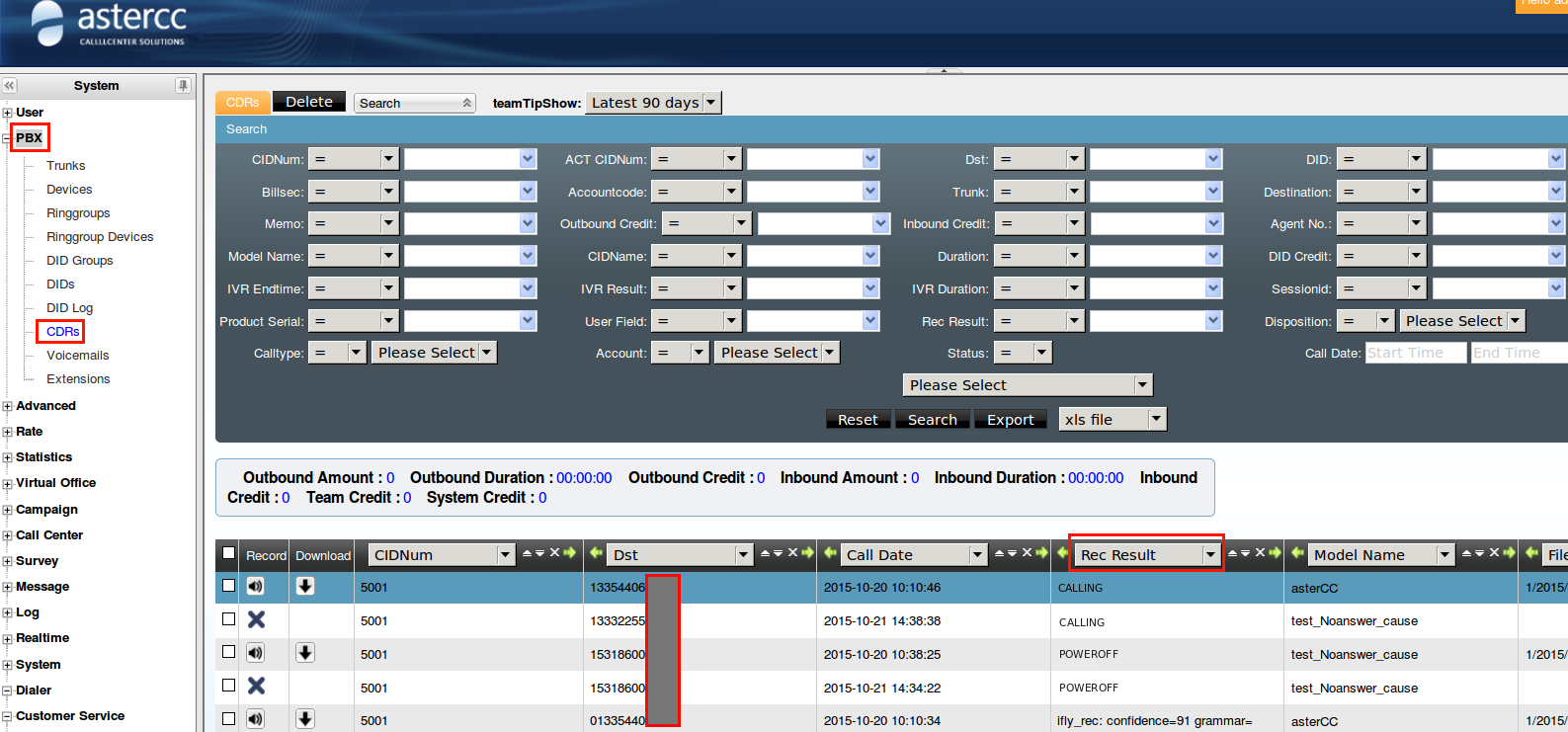Play the recording in the first CDR row
Screen dimensions: 1568x732
255,587
